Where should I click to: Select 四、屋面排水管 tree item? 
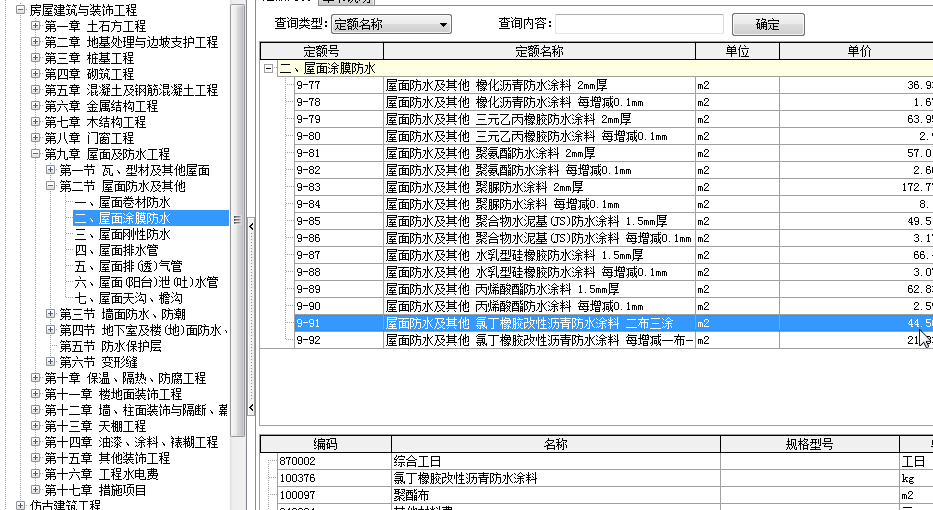pyautogui.click(x=117, y=251)
